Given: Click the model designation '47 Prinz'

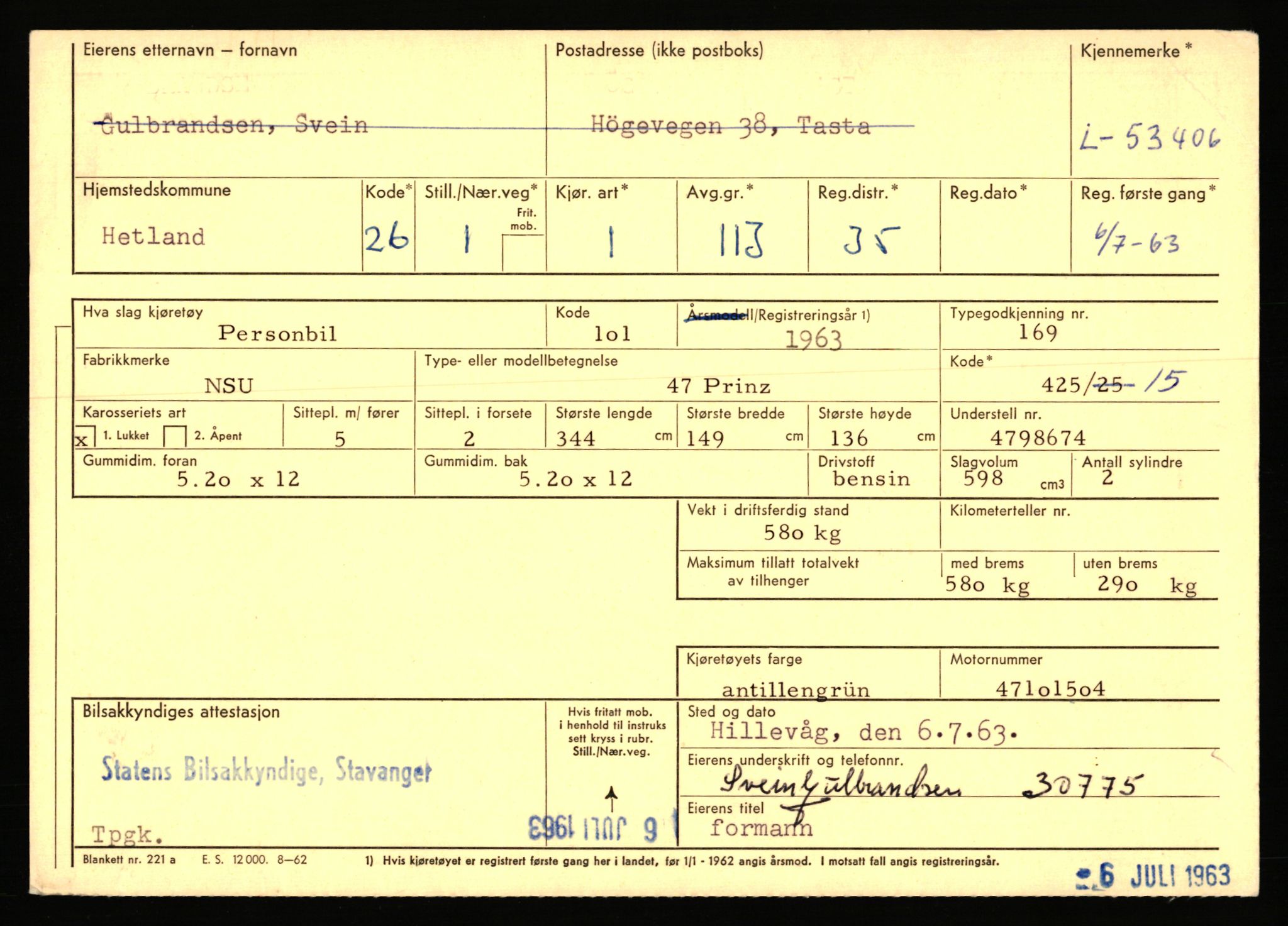Looking at the screenshot, I should [719, 385].
